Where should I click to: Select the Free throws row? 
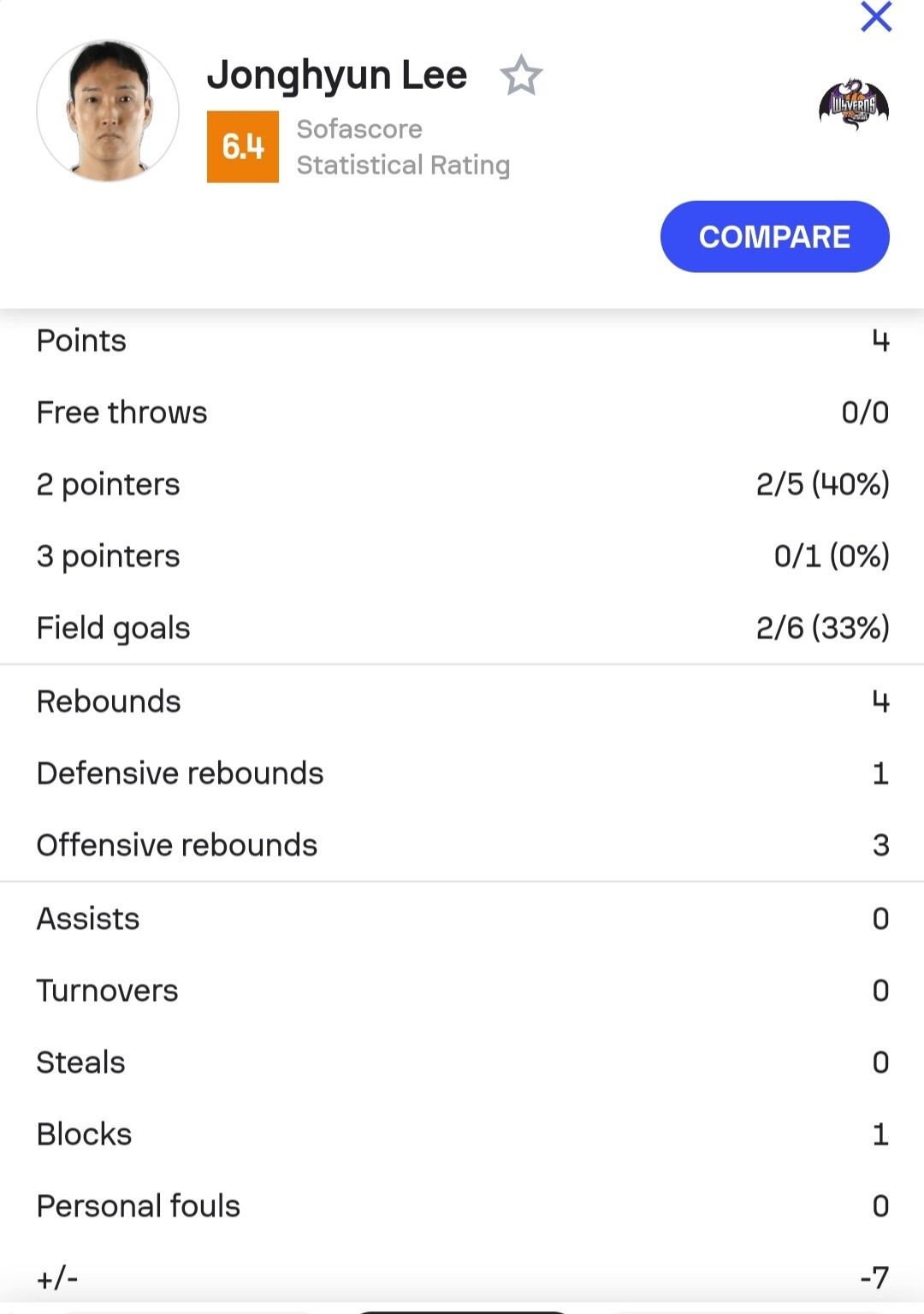(462, 412)
